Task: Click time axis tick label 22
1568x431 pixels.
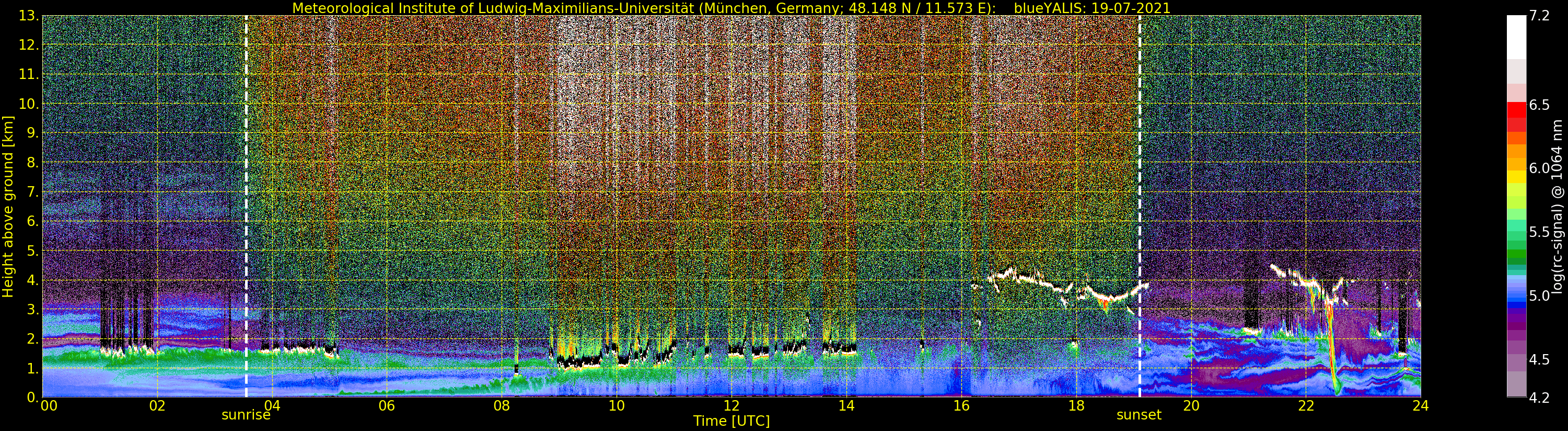Action: point(1306,406)
